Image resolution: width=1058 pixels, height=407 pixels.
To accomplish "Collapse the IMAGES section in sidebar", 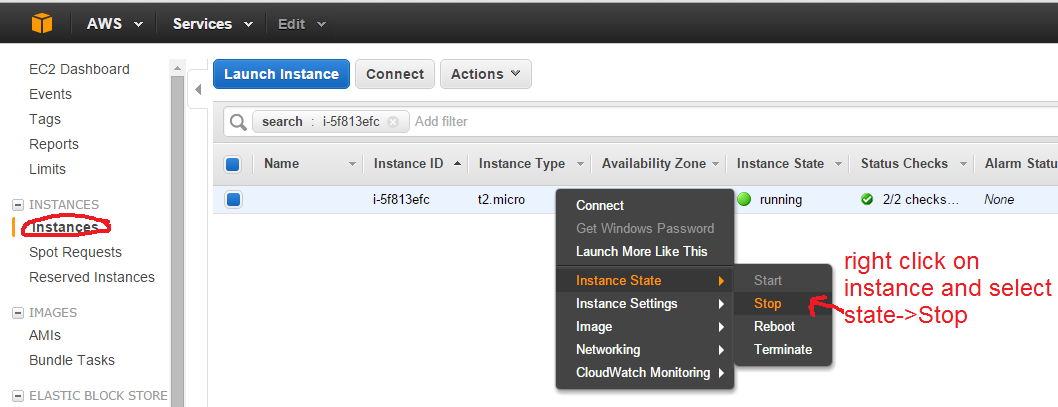I will 17,313.
